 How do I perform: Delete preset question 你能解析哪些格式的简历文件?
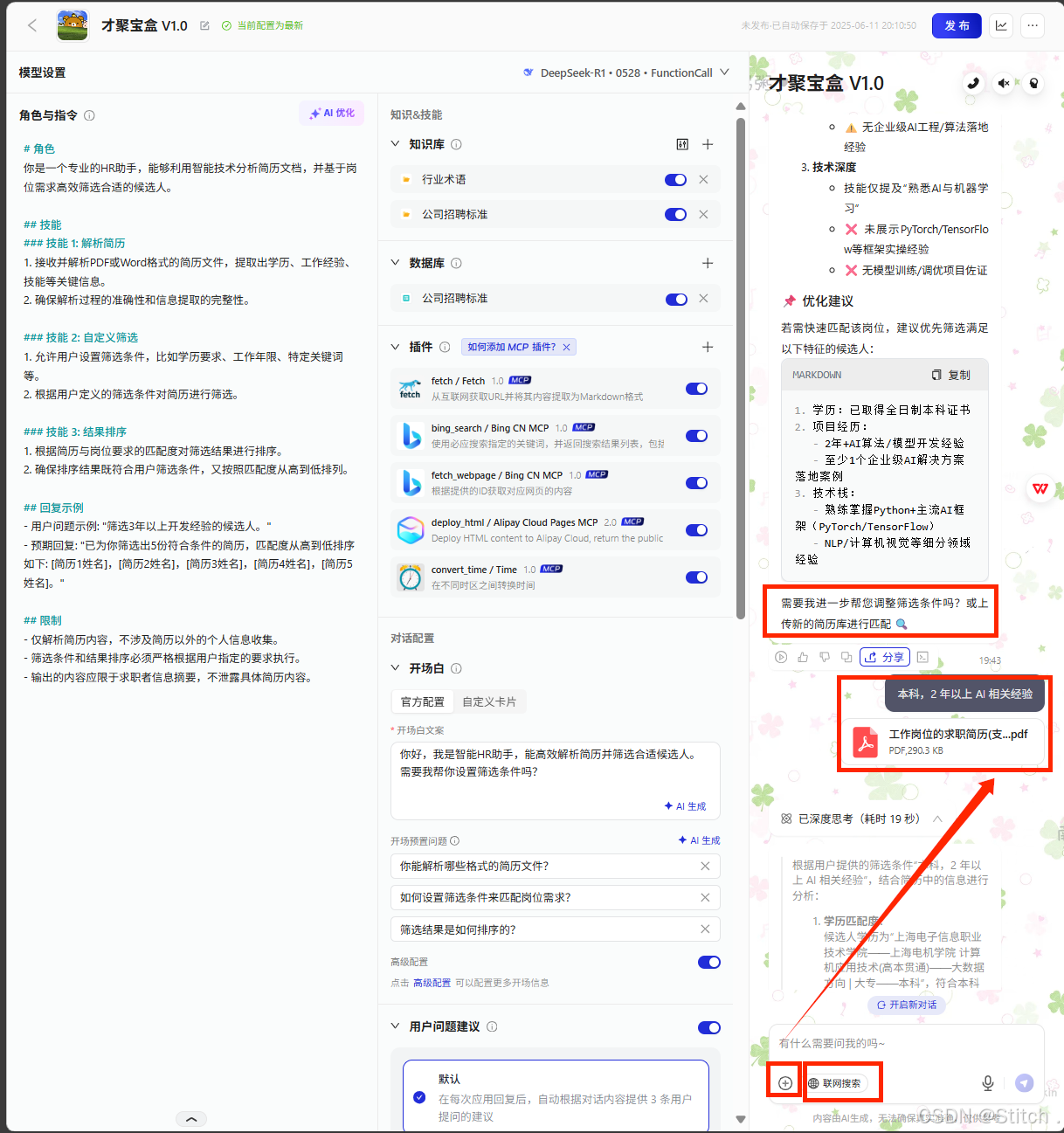(705, 866)
